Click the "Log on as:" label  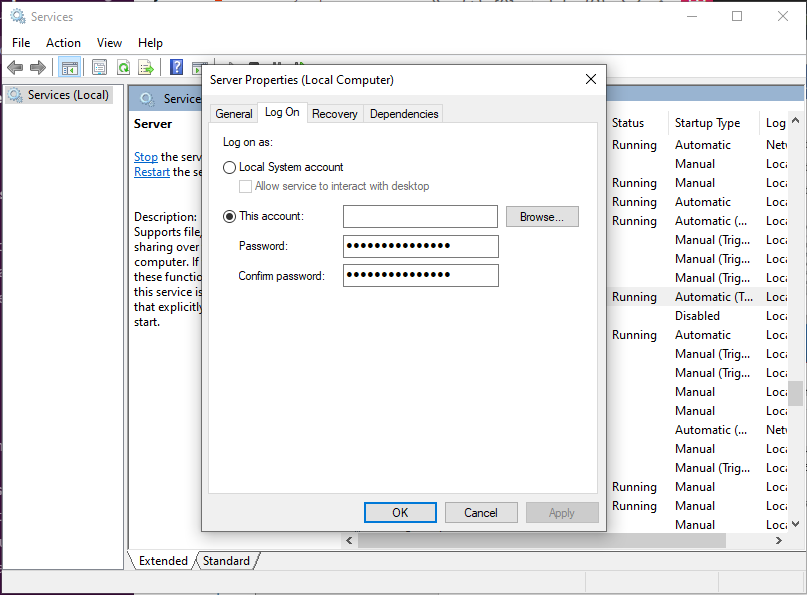[248, 142]
